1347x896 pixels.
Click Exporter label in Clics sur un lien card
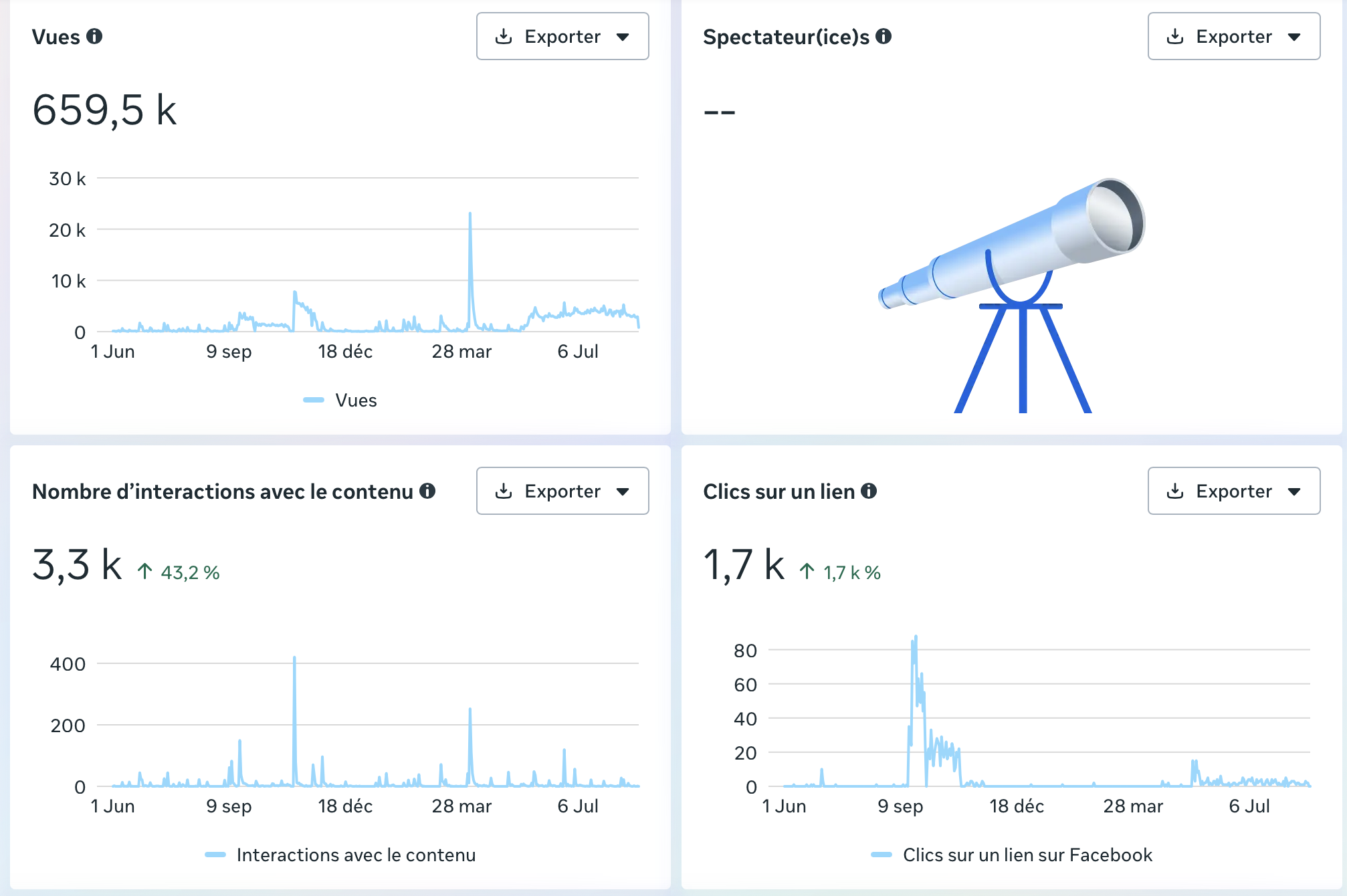tap(1234, 491)
